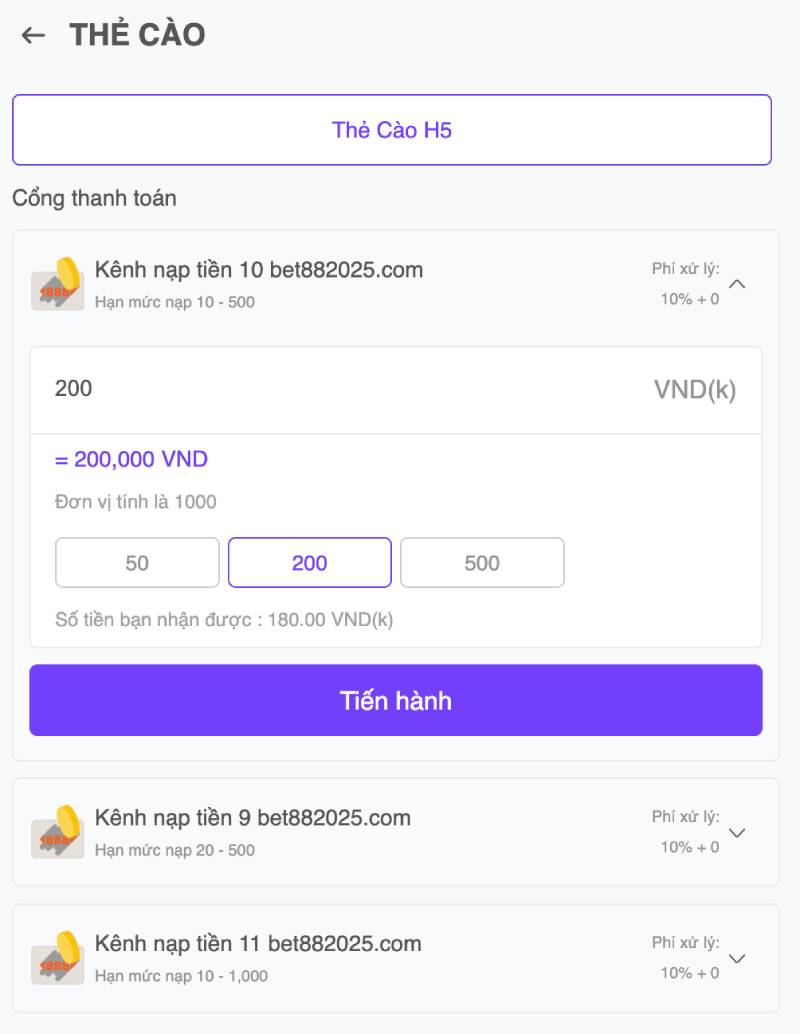Click the Kênh nạp tiền 9 channel title
This screenshot has width=800, height=1034.
click(253, 818)
